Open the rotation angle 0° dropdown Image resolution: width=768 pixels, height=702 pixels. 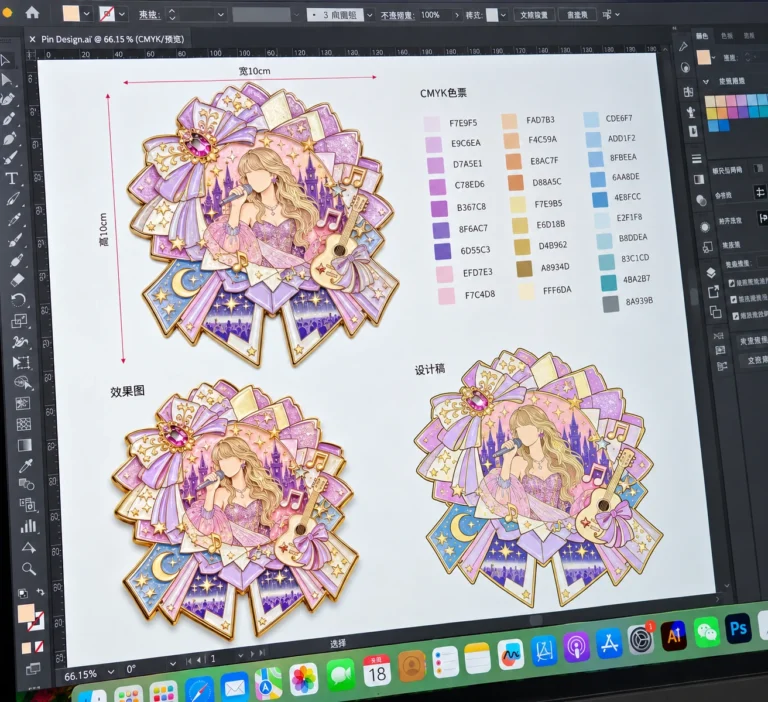pos(172,664)
